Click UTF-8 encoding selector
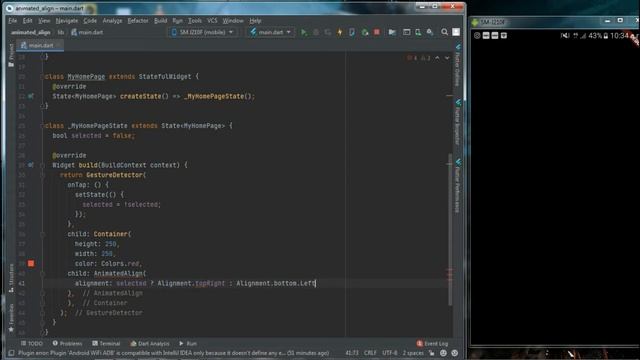 [x=389, y=353]
